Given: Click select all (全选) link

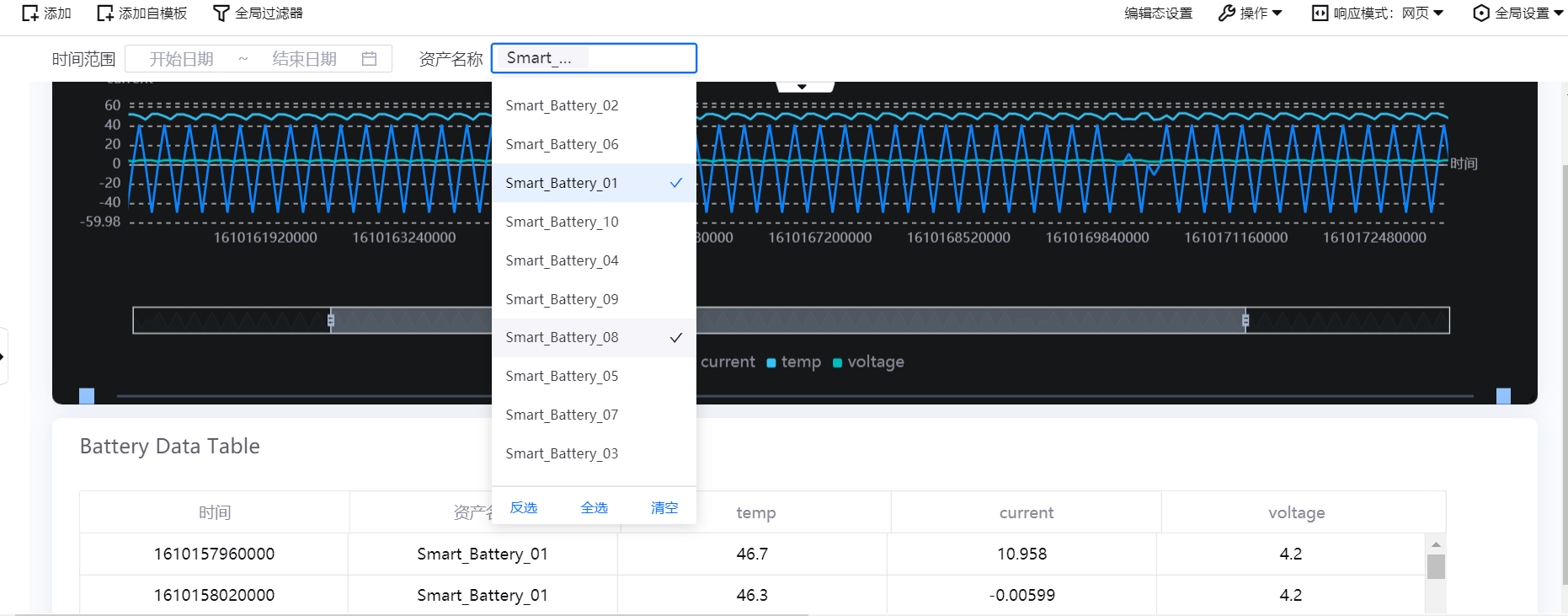Looking at the screenshot, I should coord(594,507).
